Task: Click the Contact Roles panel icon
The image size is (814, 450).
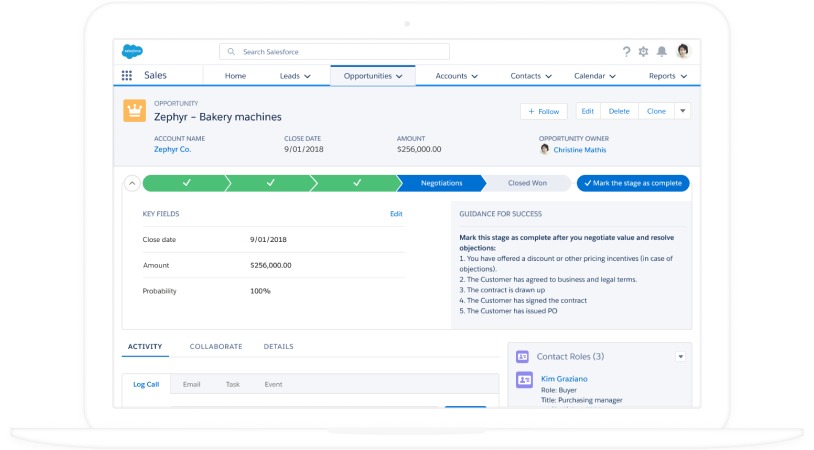Action: coord(522,356)
